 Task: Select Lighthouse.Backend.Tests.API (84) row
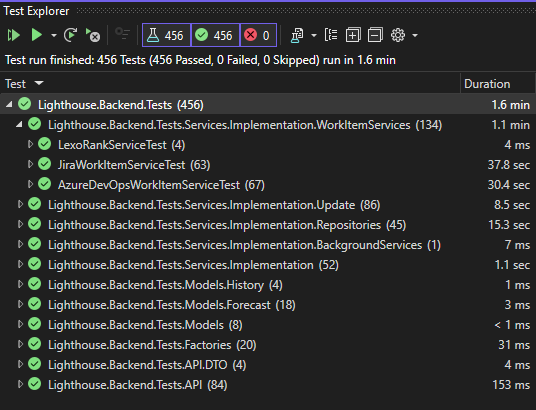[268, 385]
